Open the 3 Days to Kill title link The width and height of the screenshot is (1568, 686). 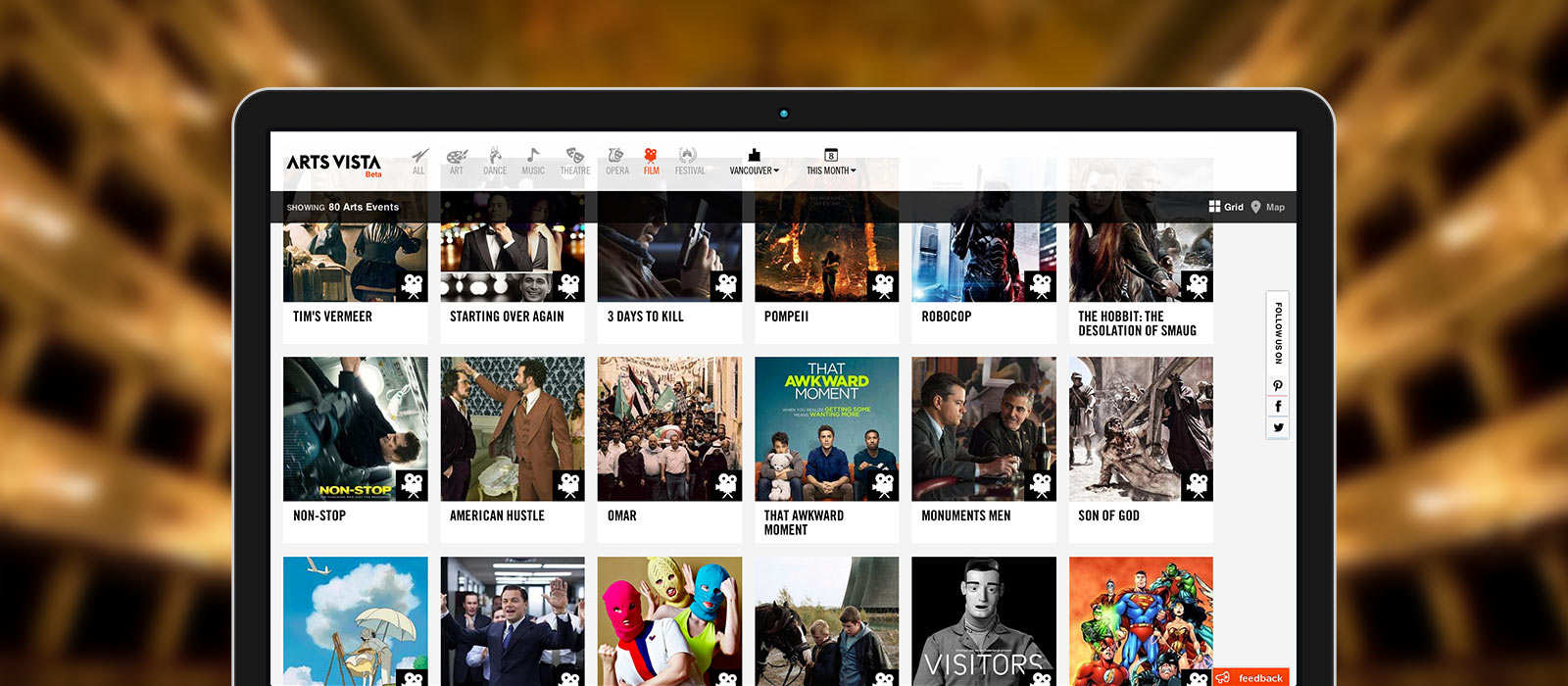click(x=646, y=317)
